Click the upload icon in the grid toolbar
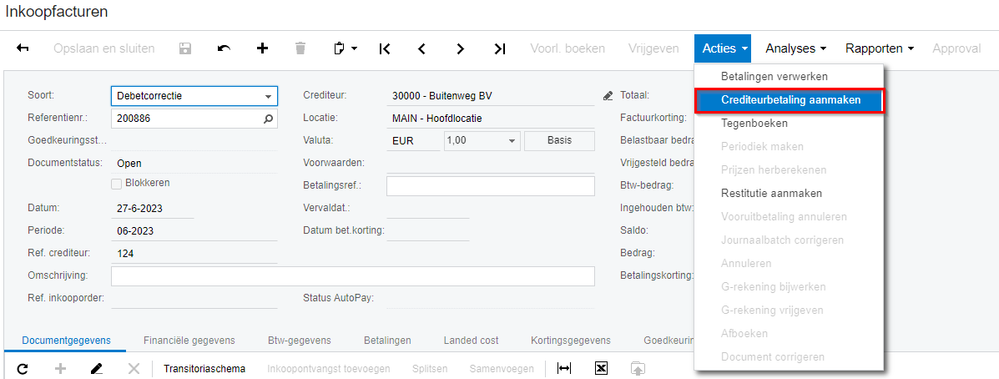999x379 pixels. tap(637, 368)
